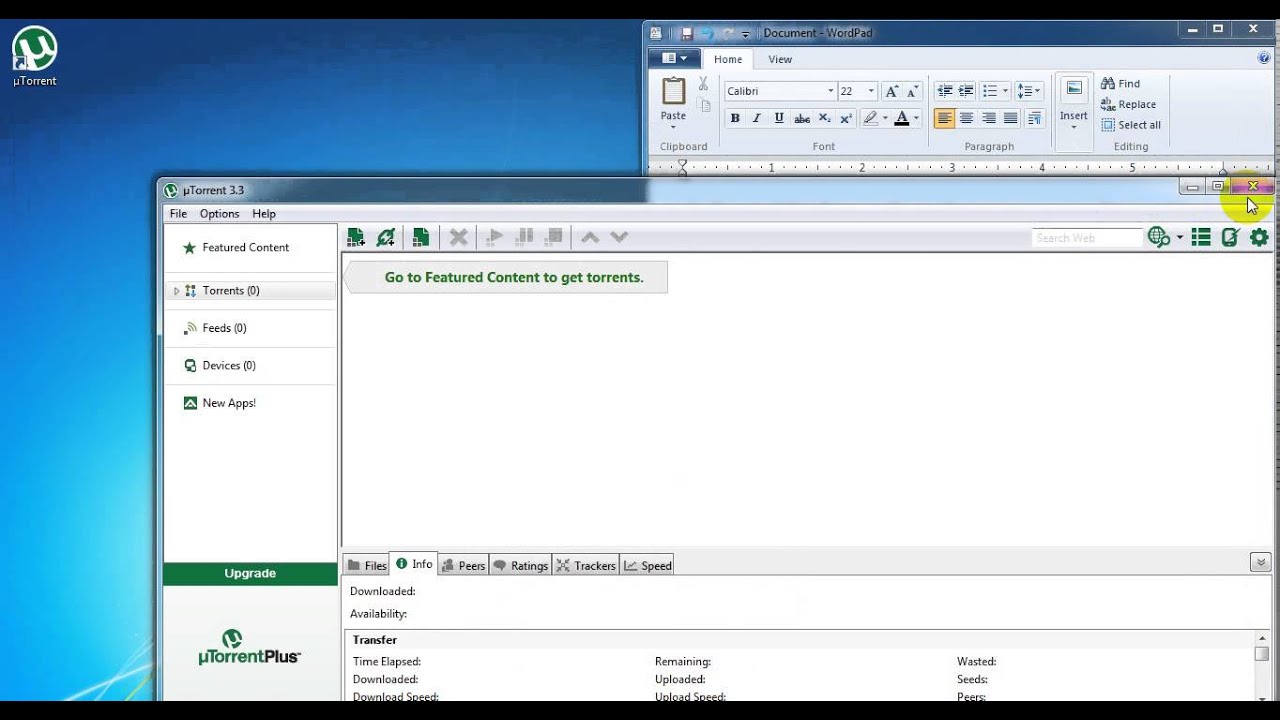This screenshot has height=720, width=1280.
Task: Click the uTorrentPlus logo banner
Action: click(x=249, y=647)
